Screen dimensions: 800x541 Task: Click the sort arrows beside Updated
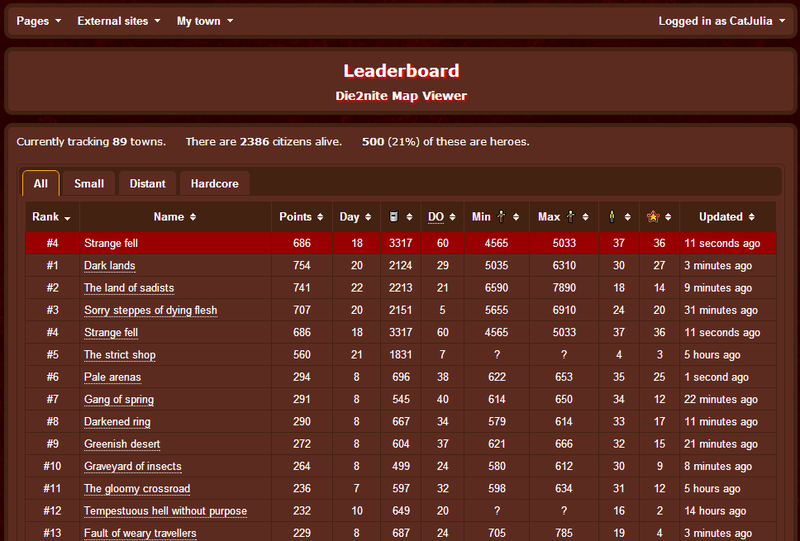752,217
